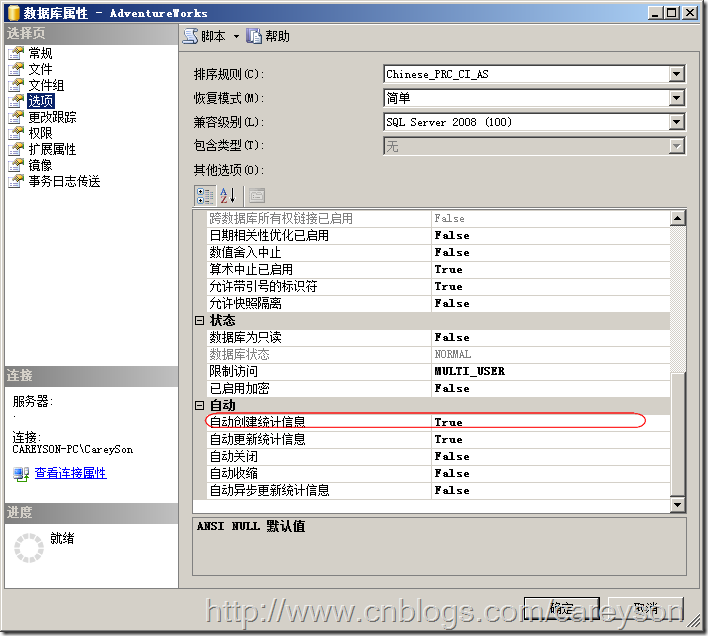
Task: Click the 确定 OK button
Action: (562, 608)
